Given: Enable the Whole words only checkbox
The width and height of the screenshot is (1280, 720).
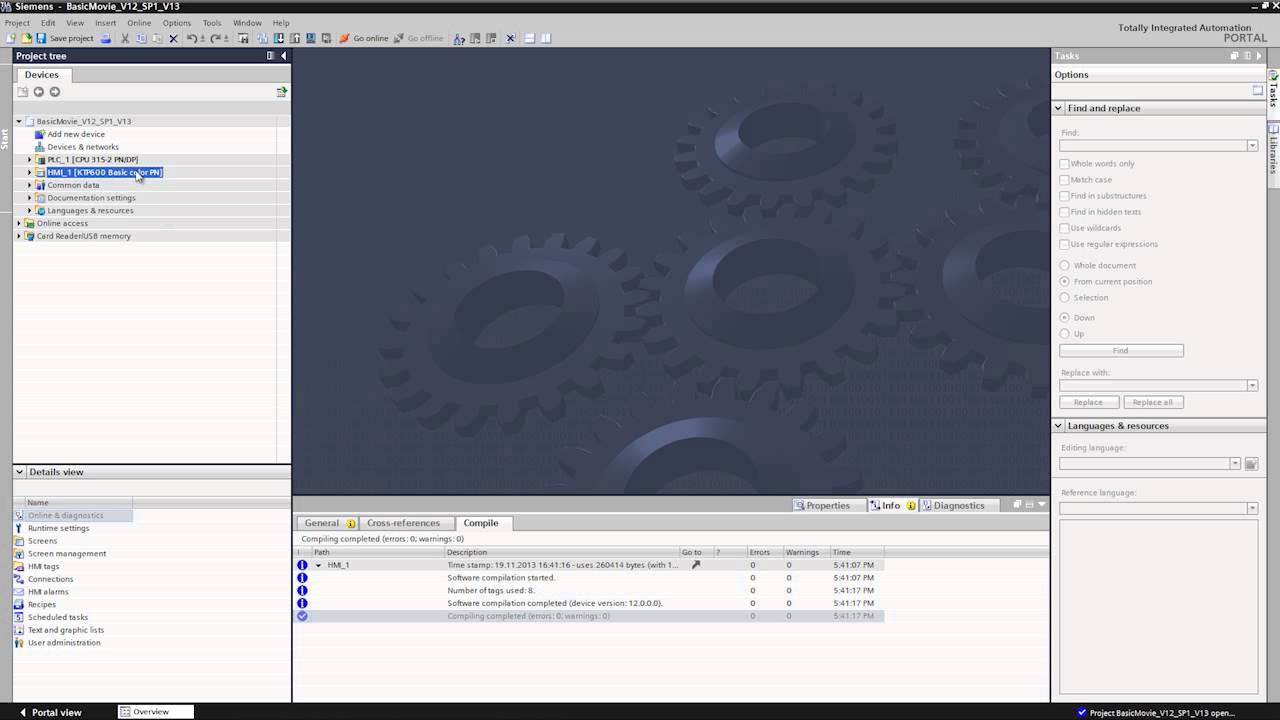Looking at the screenshot, I should (1064, 164).
